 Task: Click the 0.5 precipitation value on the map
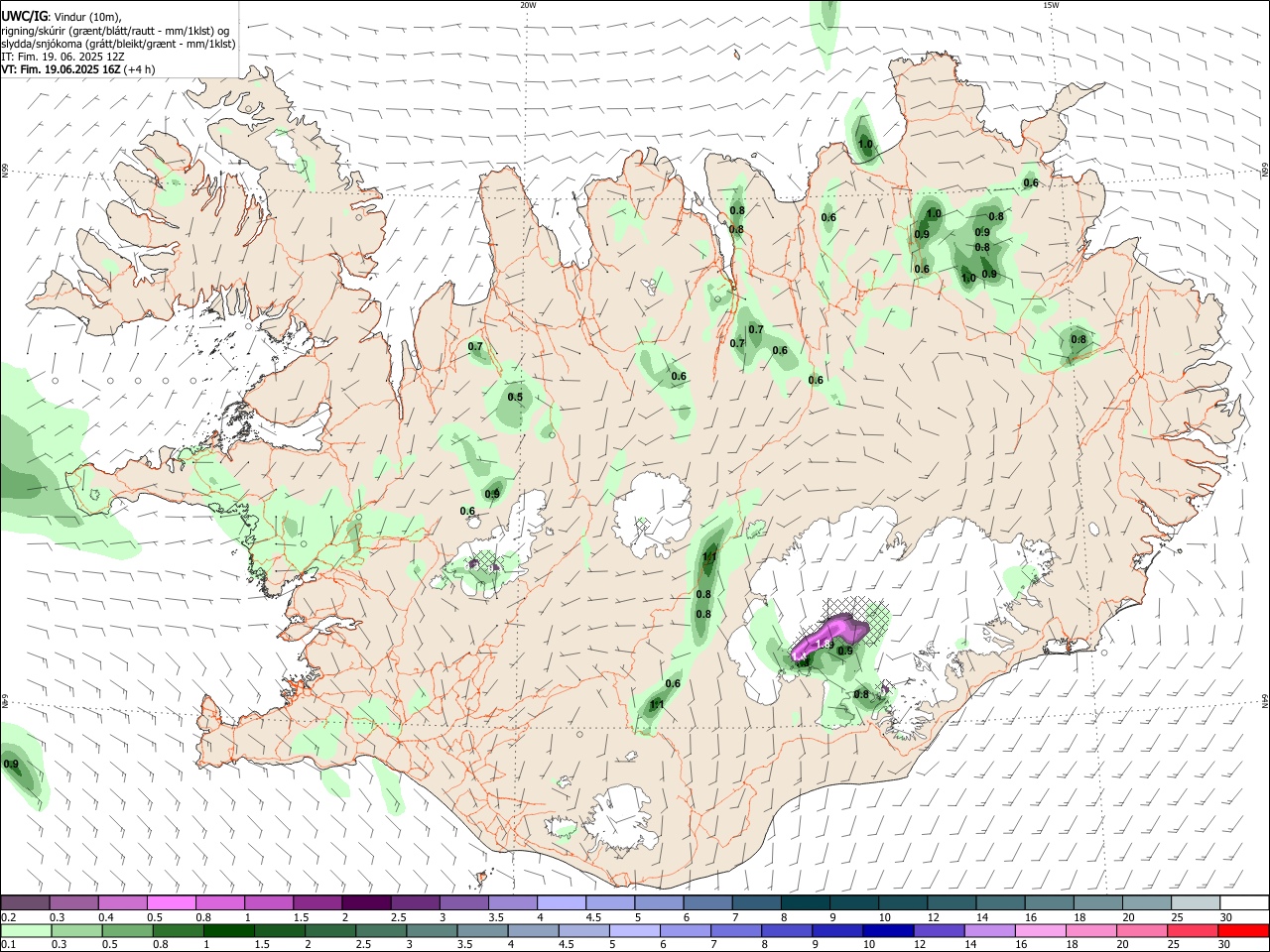(515, 398)
